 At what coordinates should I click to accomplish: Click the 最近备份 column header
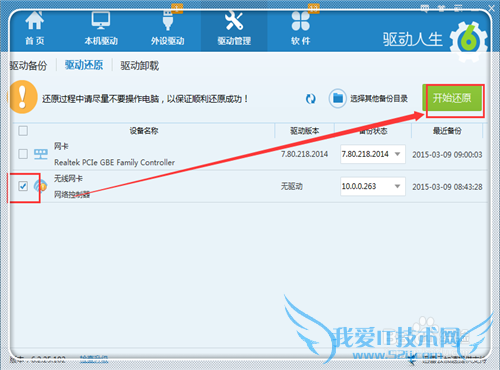click(447, 131)
